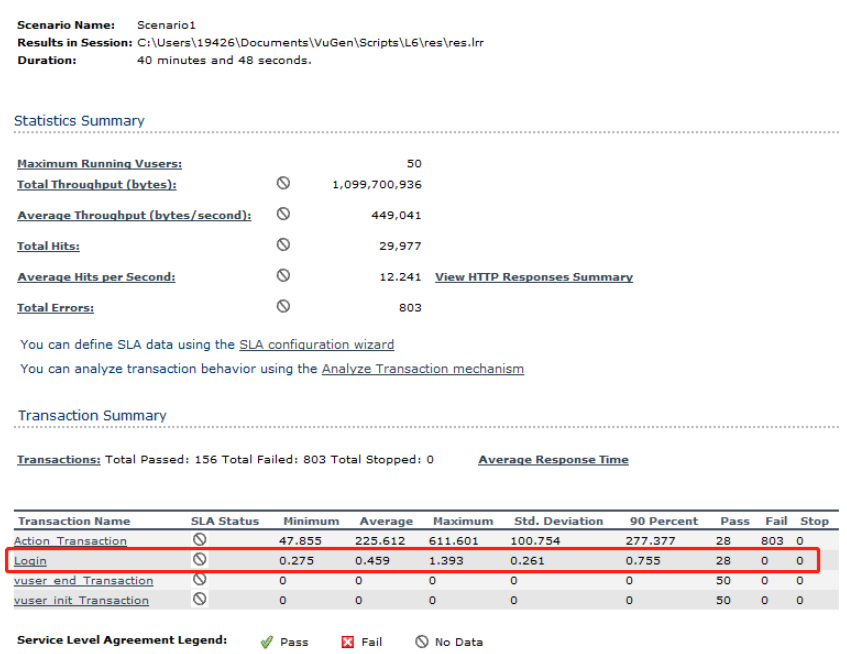This screenshot has width=847, height=654.
Task: Click the Average Response Time link
Action: pos(553,460)
